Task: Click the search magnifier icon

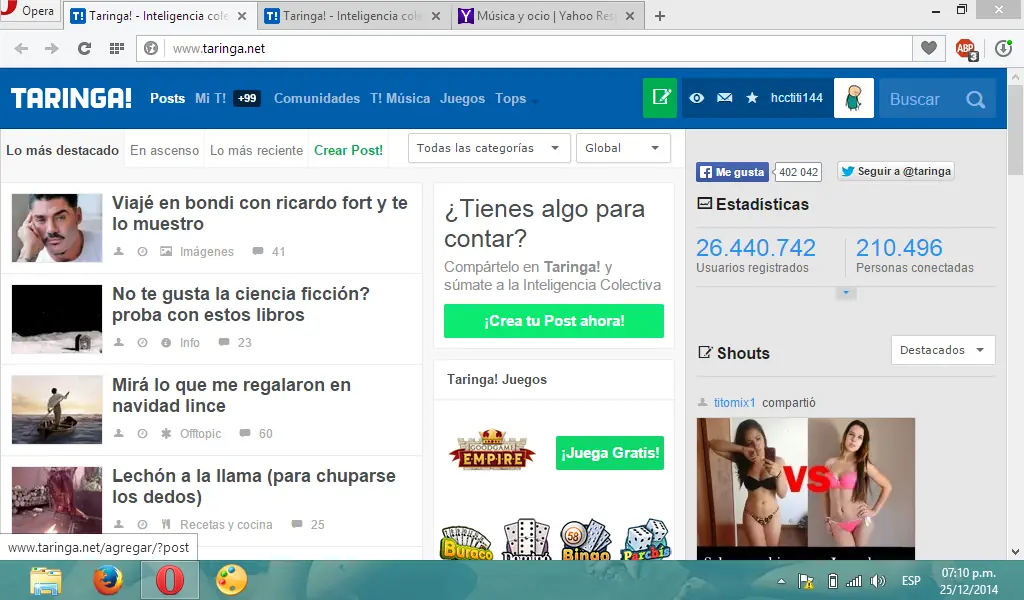Action: tap(976, 99)
